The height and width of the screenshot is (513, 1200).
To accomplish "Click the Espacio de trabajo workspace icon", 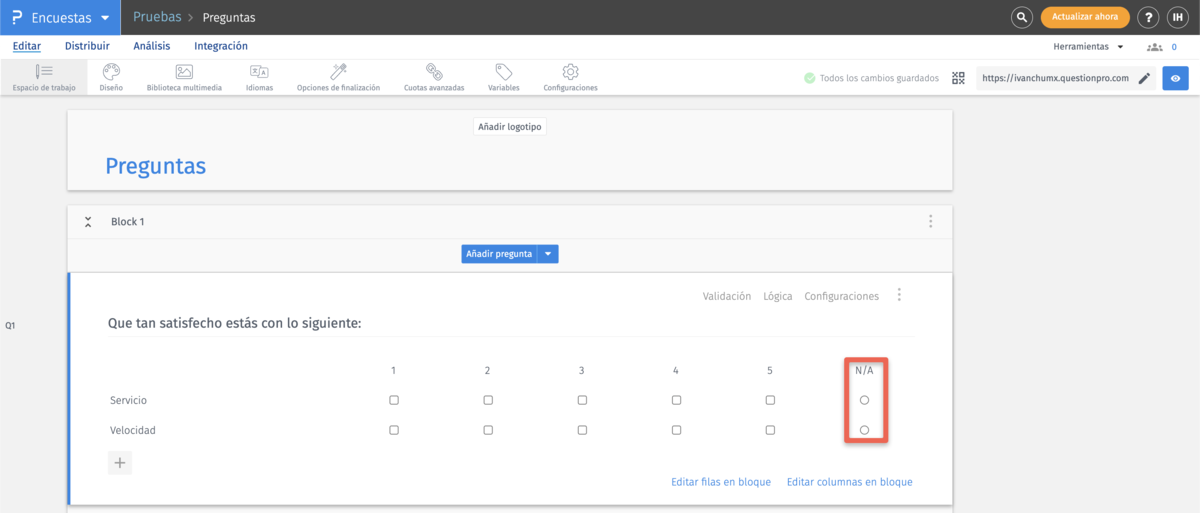I will [43, 72].
